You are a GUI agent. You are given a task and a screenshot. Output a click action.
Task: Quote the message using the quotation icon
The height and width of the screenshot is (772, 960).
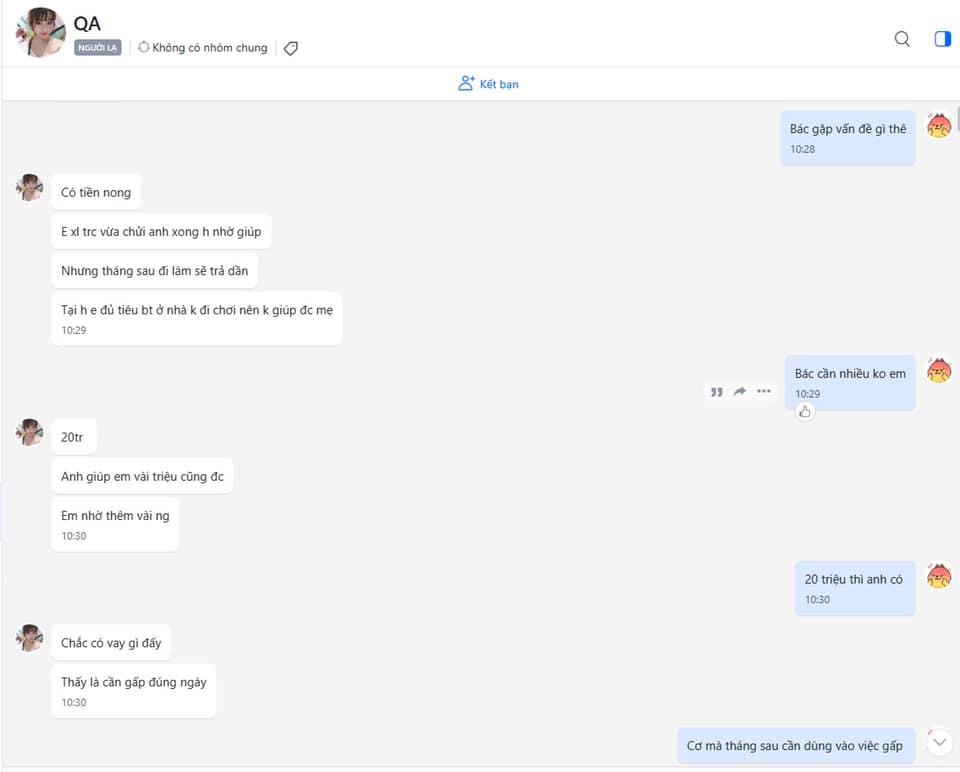click(716, 392)
